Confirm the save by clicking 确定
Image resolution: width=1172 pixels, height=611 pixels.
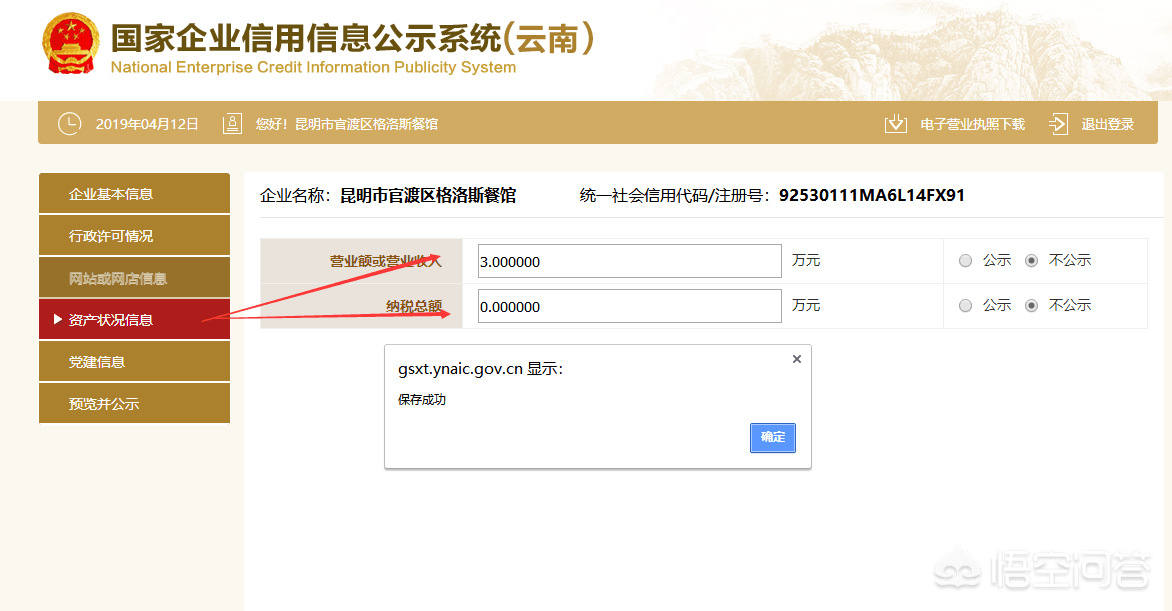(772, 438)
